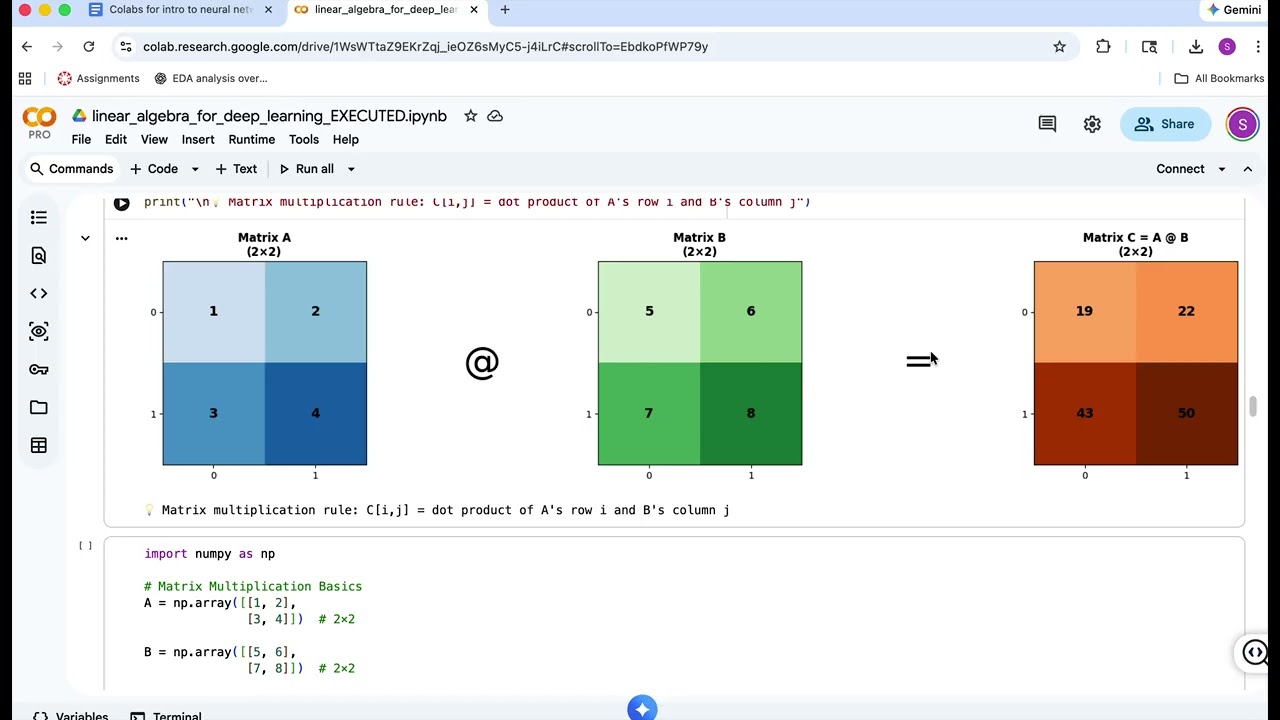Open the Variables panel
Image resolution: width=1280 pixels, height=720 pixels.
[x=70, y=716]
